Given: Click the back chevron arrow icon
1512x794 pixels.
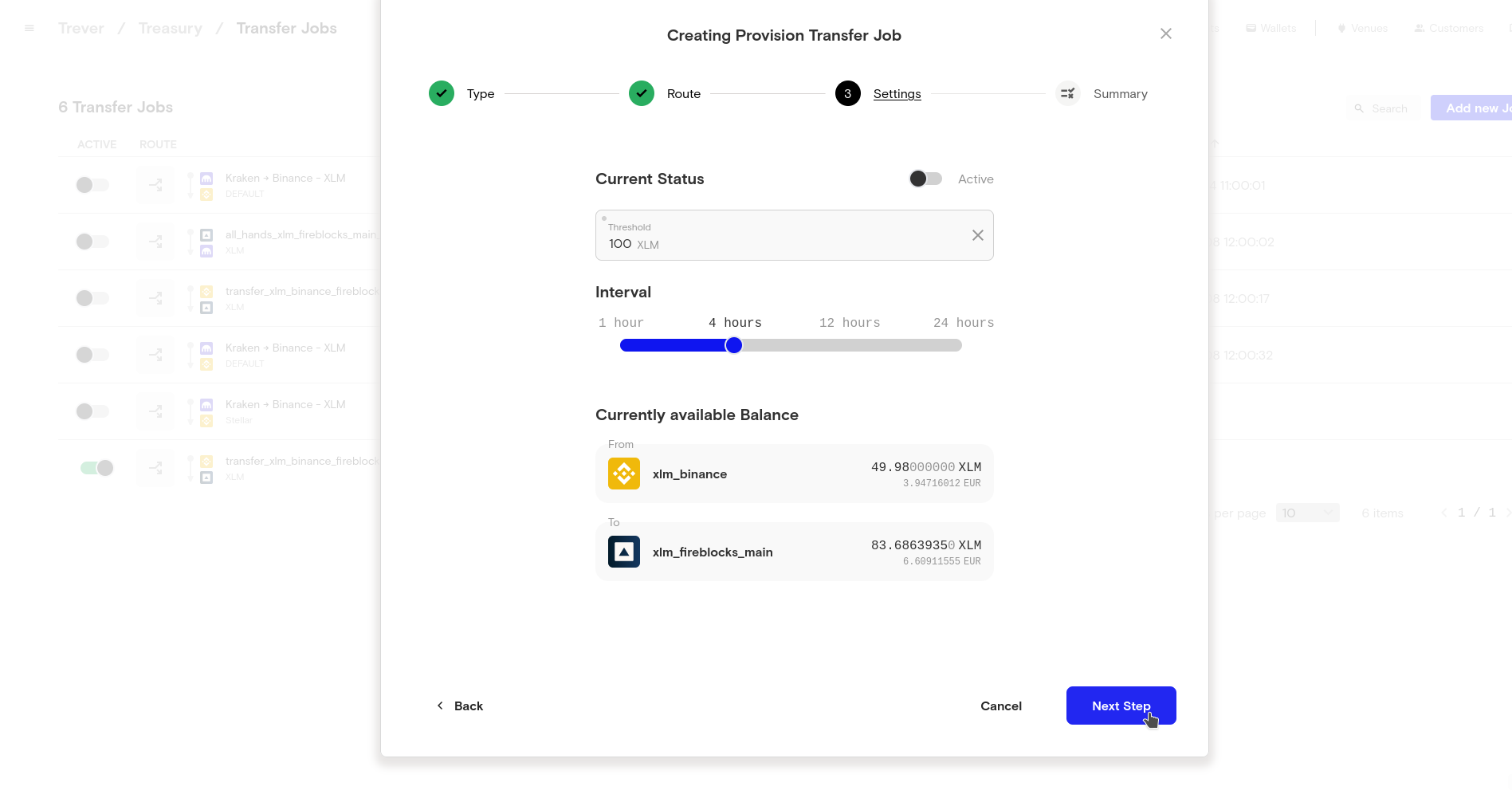Looking at the screenshot, I should 440,706.
